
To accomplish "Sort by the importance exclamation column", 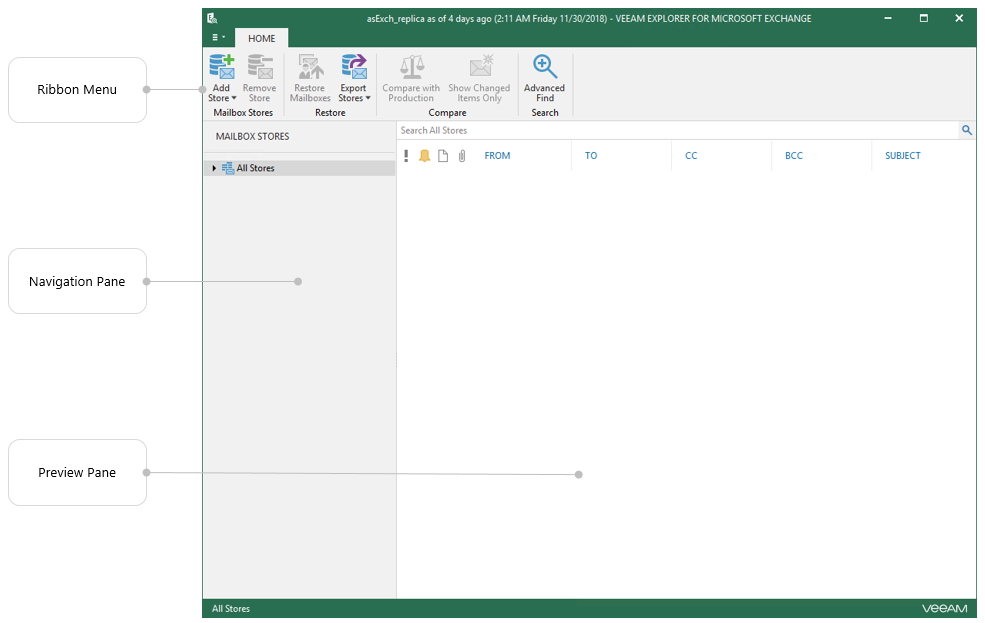I will pos(406,156).
